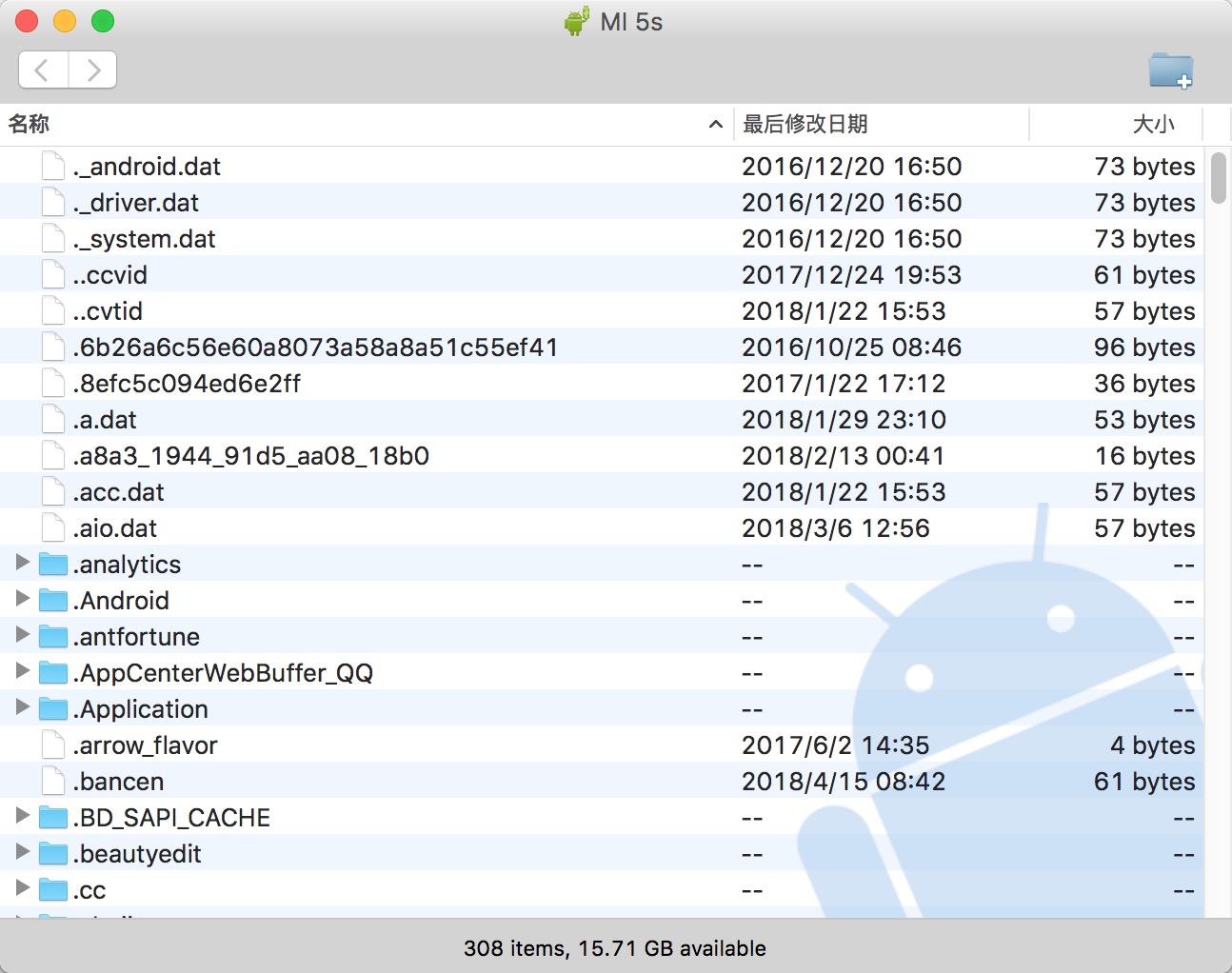Click the .Application folder icon
This screenshot has height=973, width=1232.
53,709
